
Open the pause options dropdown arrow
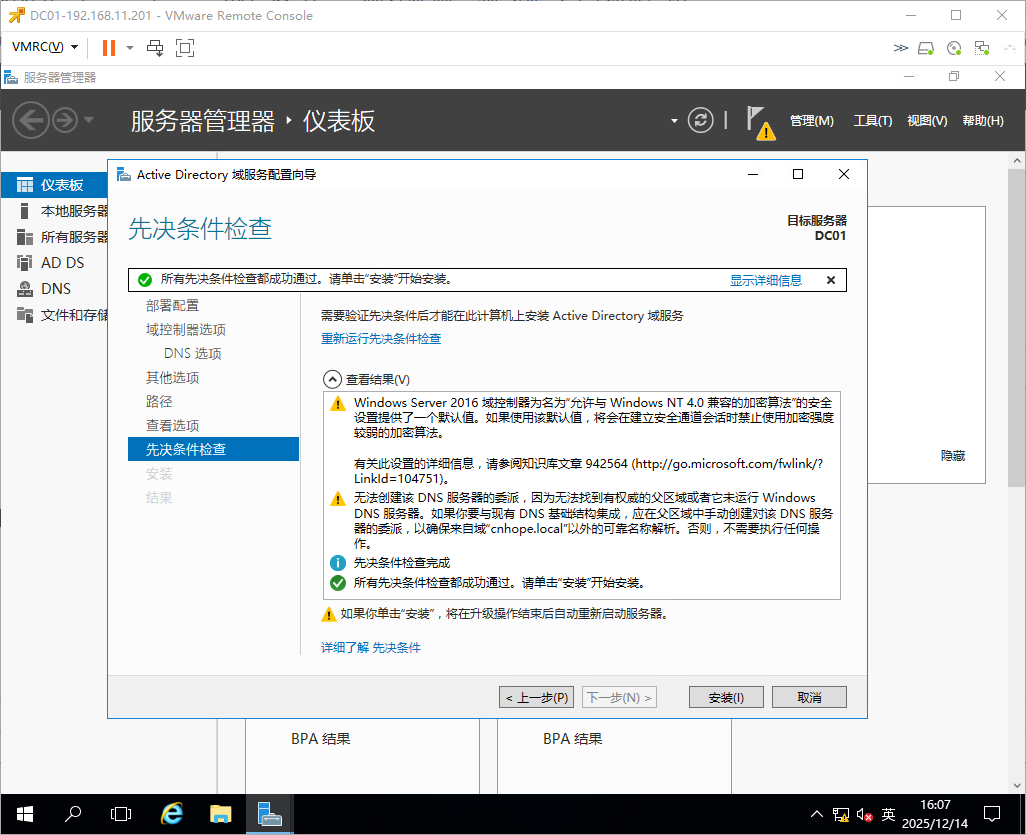coord(130,48)
